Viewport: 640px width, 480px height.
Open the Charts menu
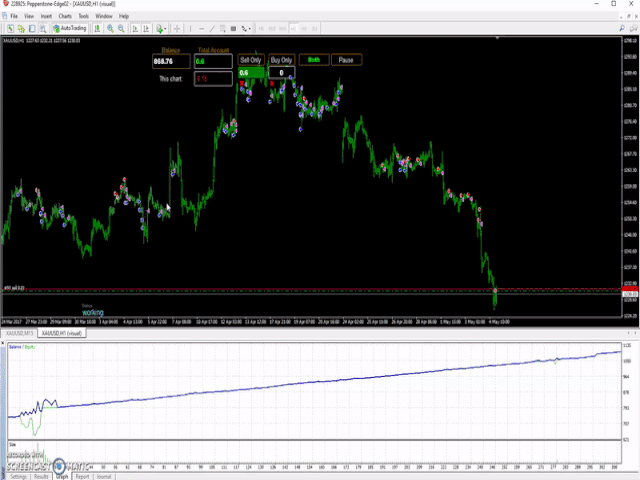tap(65, 16)
